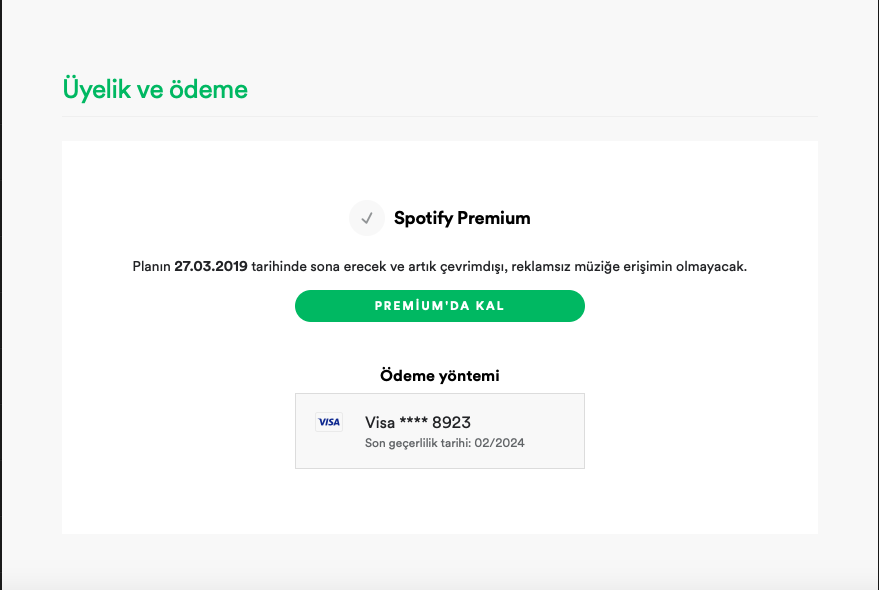Click the Ödeme yöntemi heading
The width and height of the screenshot is (879, 590).
440,376
